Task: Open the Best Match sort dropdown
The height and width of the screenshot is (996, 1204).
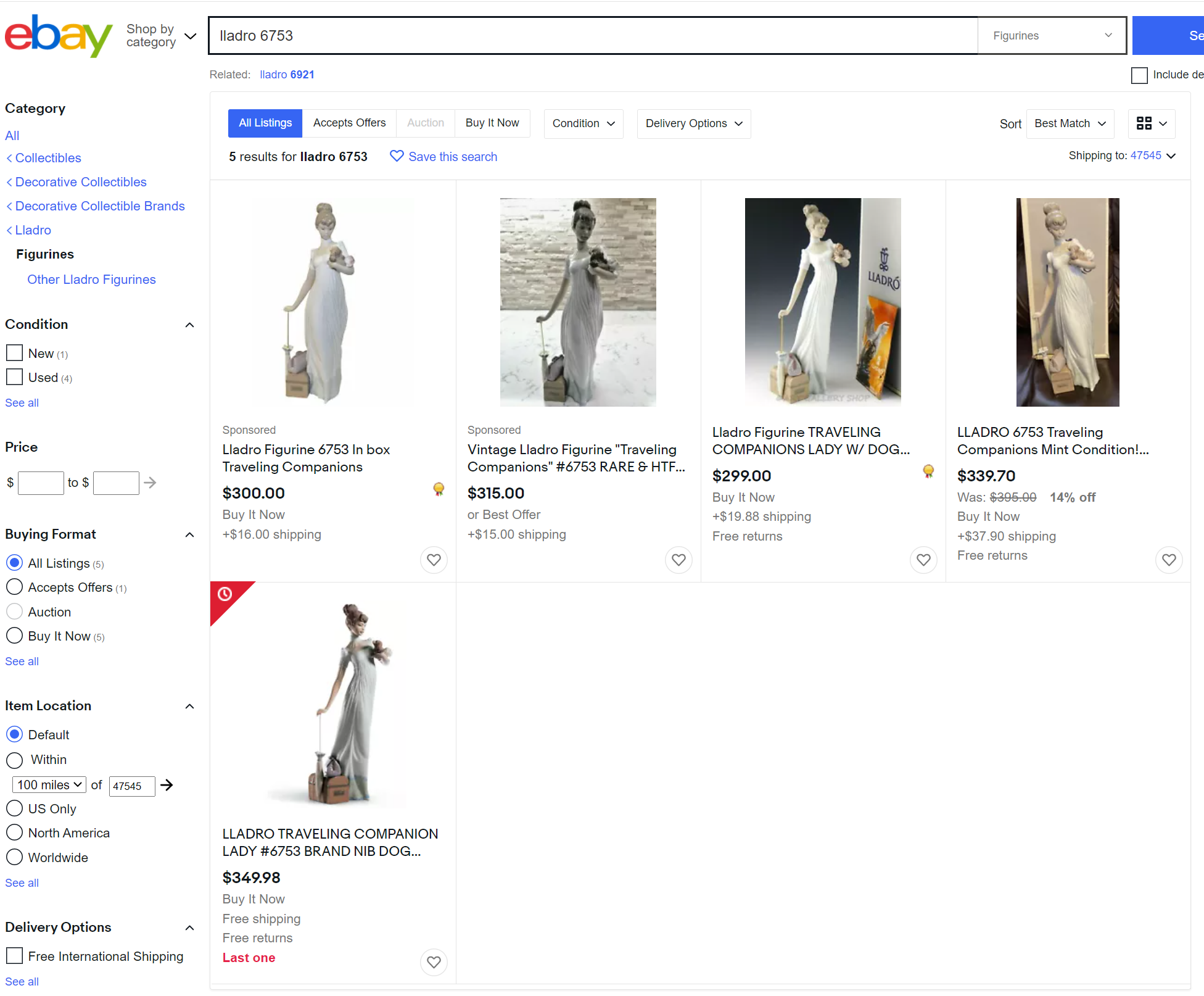Action: click(1070, 123)
